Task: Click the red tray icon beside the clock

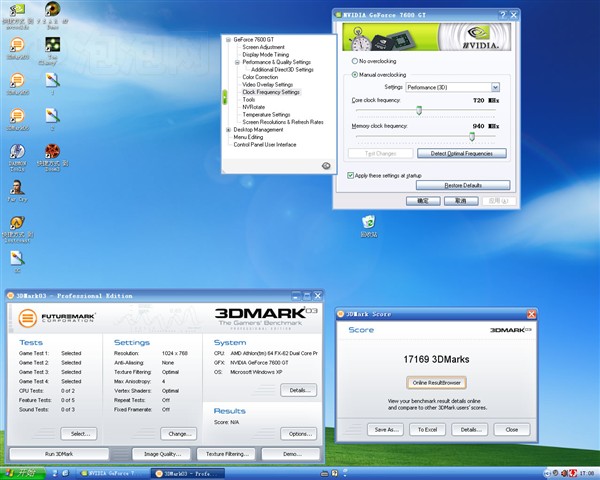Action: click(573, 473)
